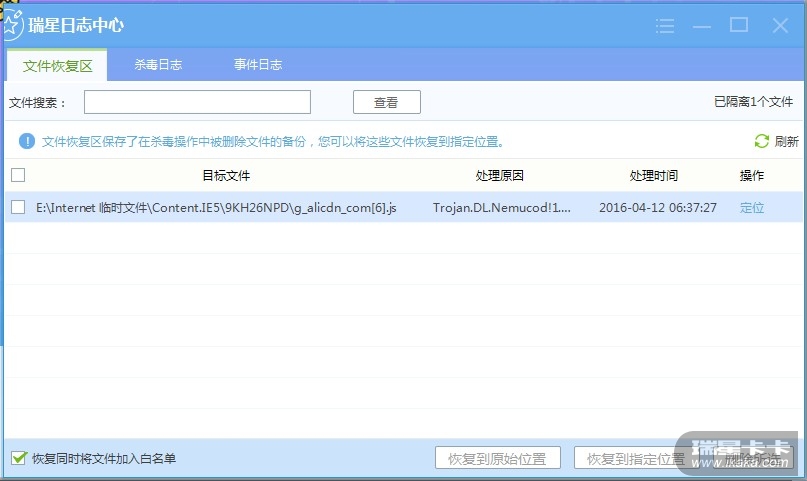807x481 pixels.
Task: Check the g_alicdn_com[6].js row checkbox
Action: click(18, 207)
